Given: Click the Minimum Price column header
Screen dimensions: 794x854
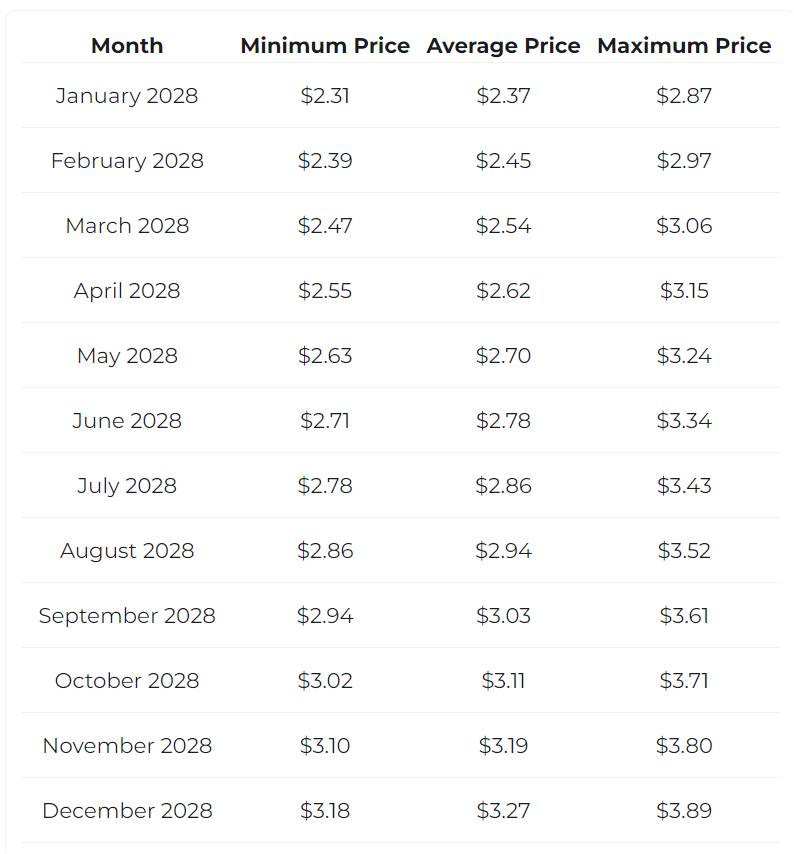Looking at the screenshot, I should coord(325,46).
